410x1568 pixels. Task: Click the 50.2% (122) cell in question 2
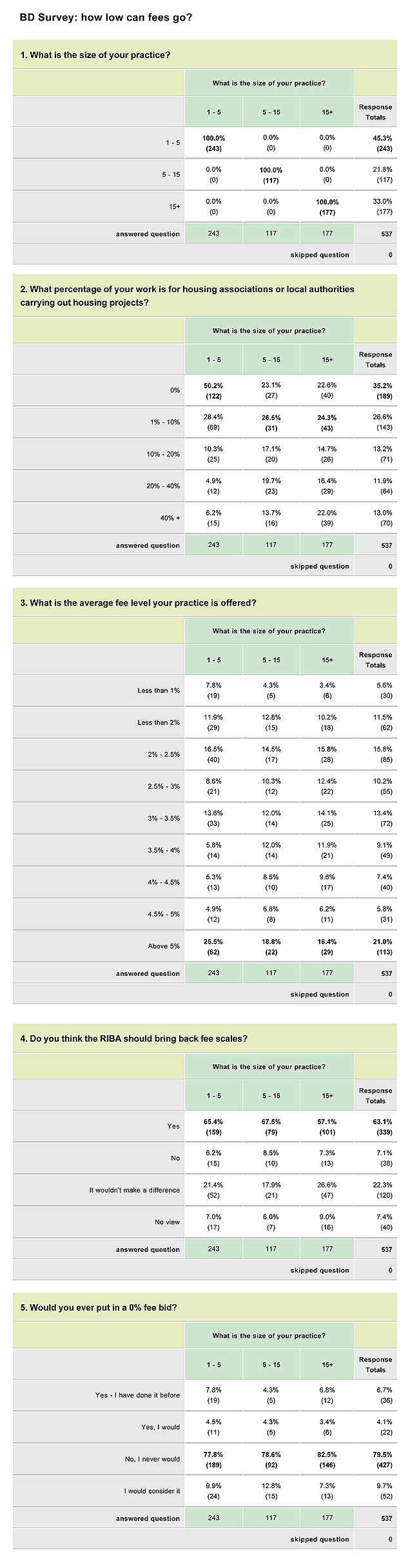pos(213,391)
